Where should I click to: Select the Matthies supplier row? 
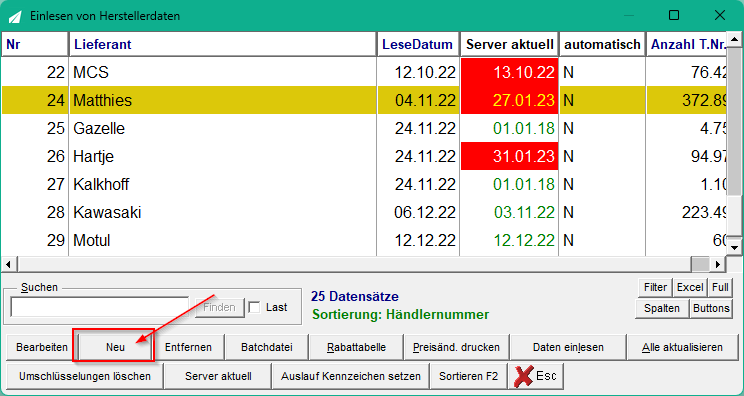[x=364, y=100]
